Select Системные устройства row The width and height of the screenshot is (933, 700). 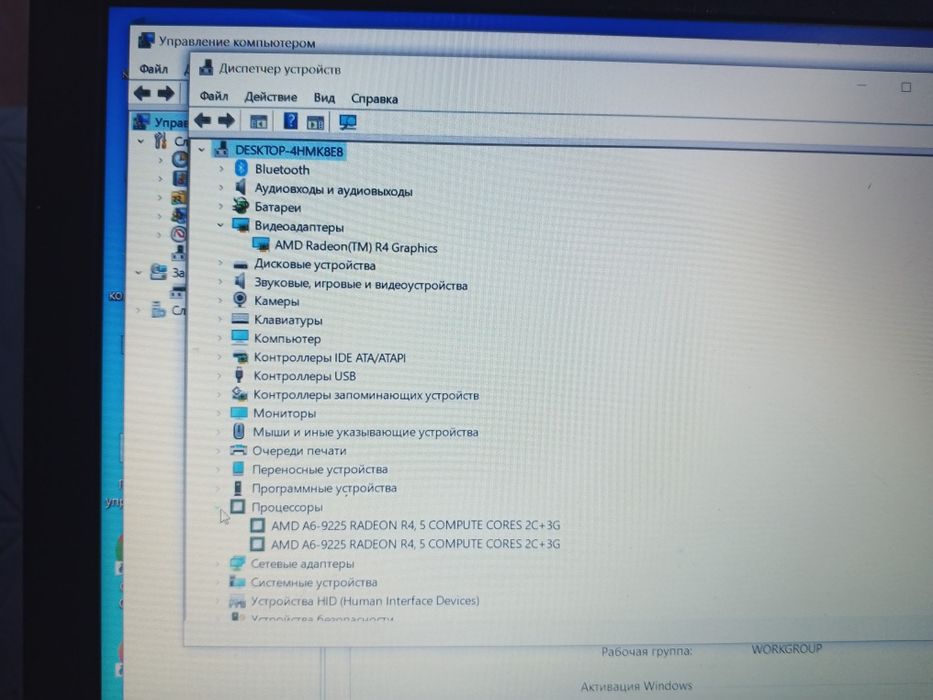tap(314, 582)
